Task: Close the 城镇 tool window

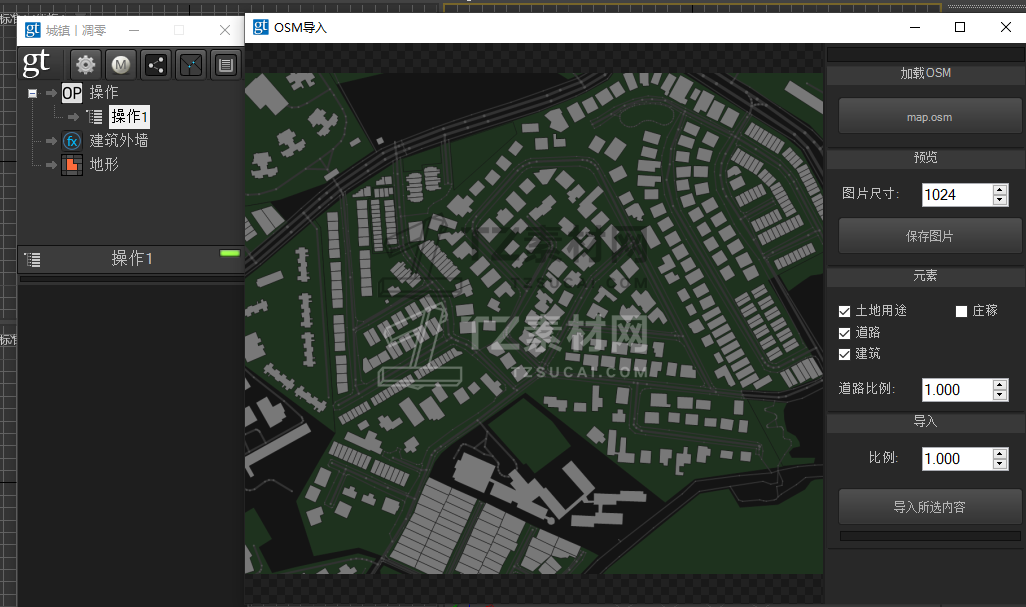Action: click(x=225, y=30)
